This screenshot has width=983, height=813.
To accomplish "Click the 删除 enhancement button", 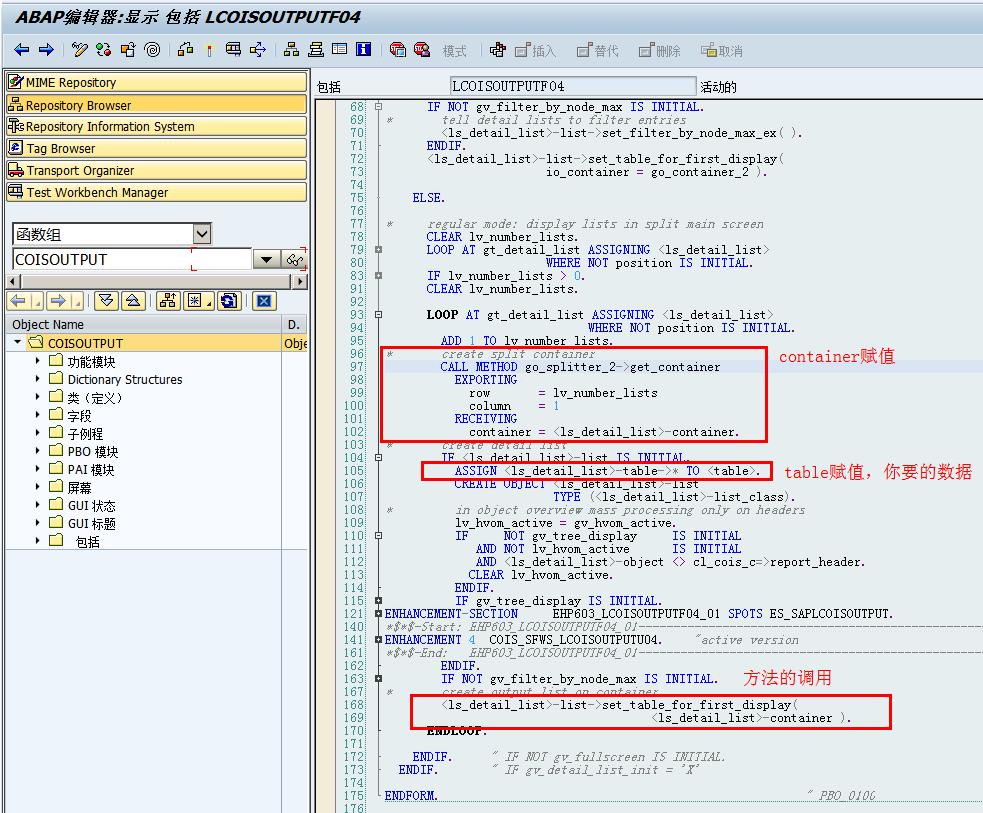I will [660, 51].
